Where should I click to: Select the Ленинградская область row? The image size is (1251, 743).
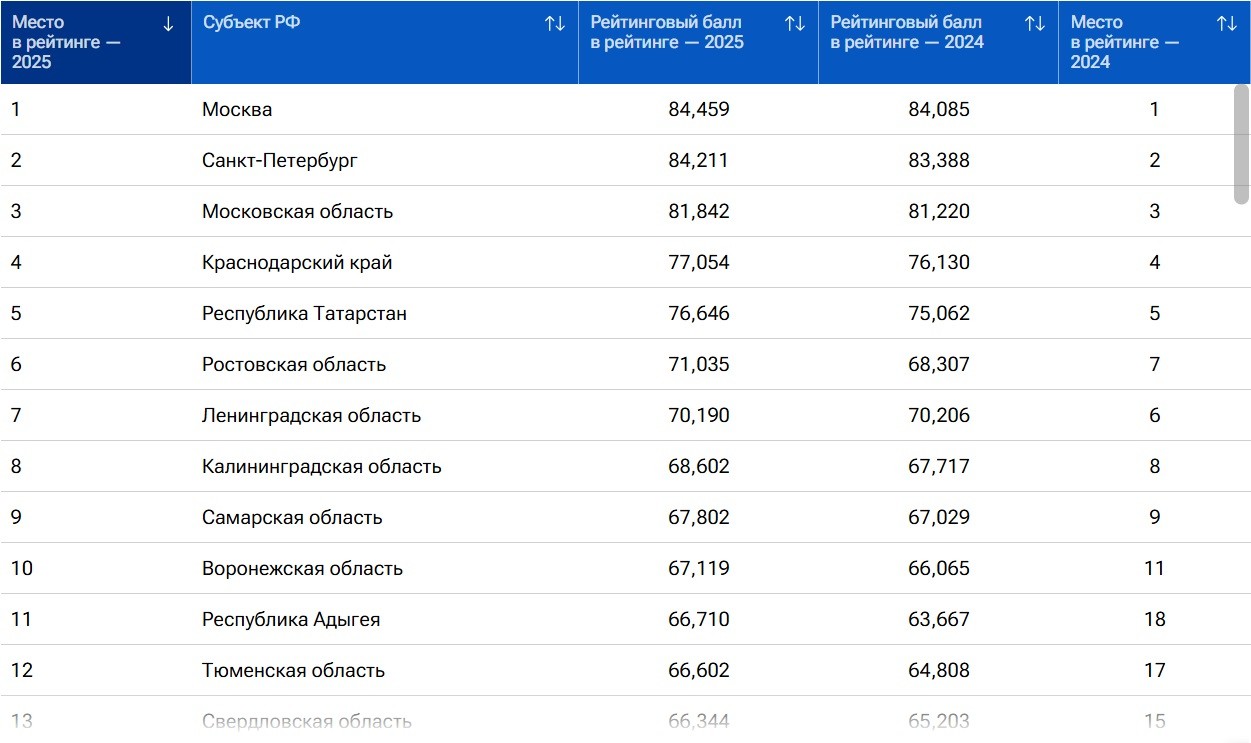(x=311, y=416)
